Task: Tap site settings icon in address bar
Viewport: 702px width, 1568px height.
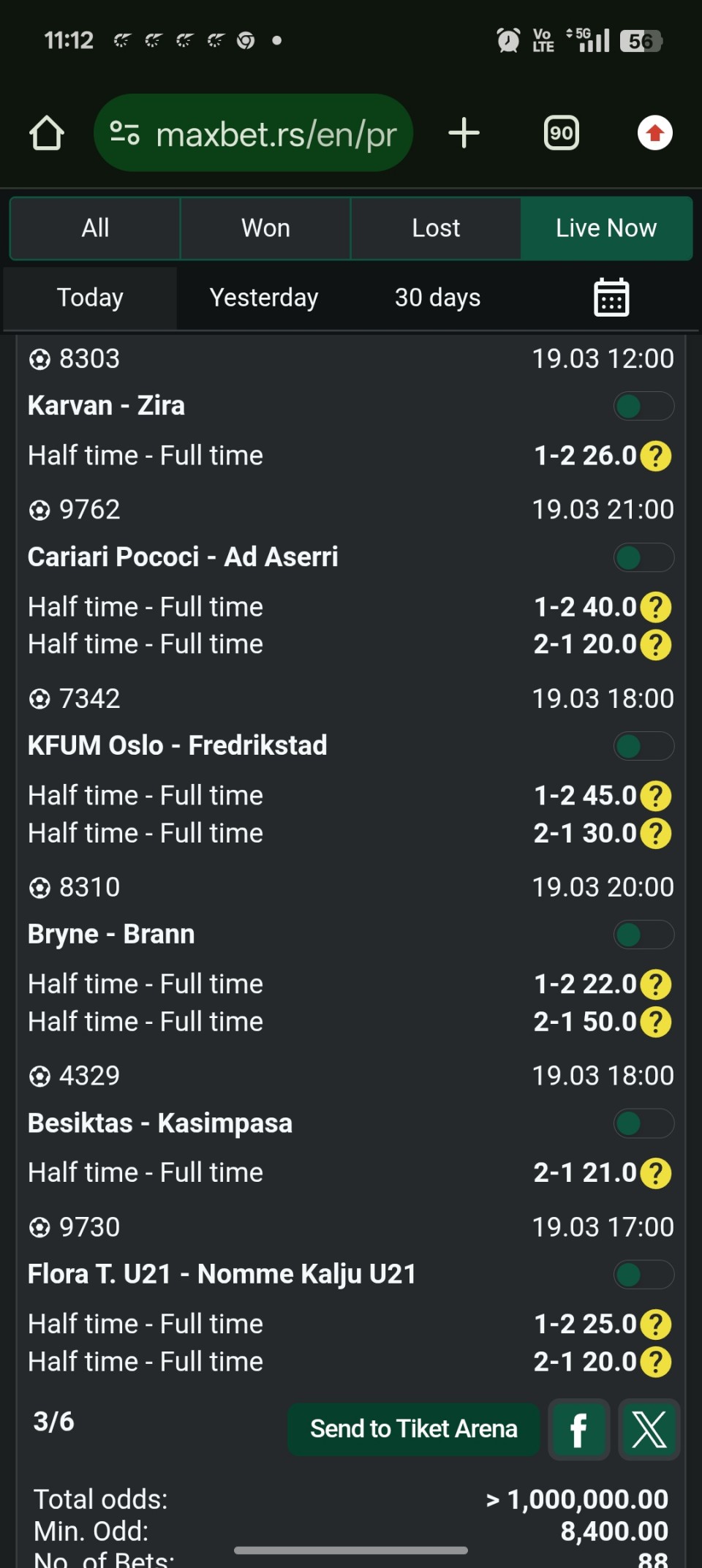Action: click(x=124, y=133)
